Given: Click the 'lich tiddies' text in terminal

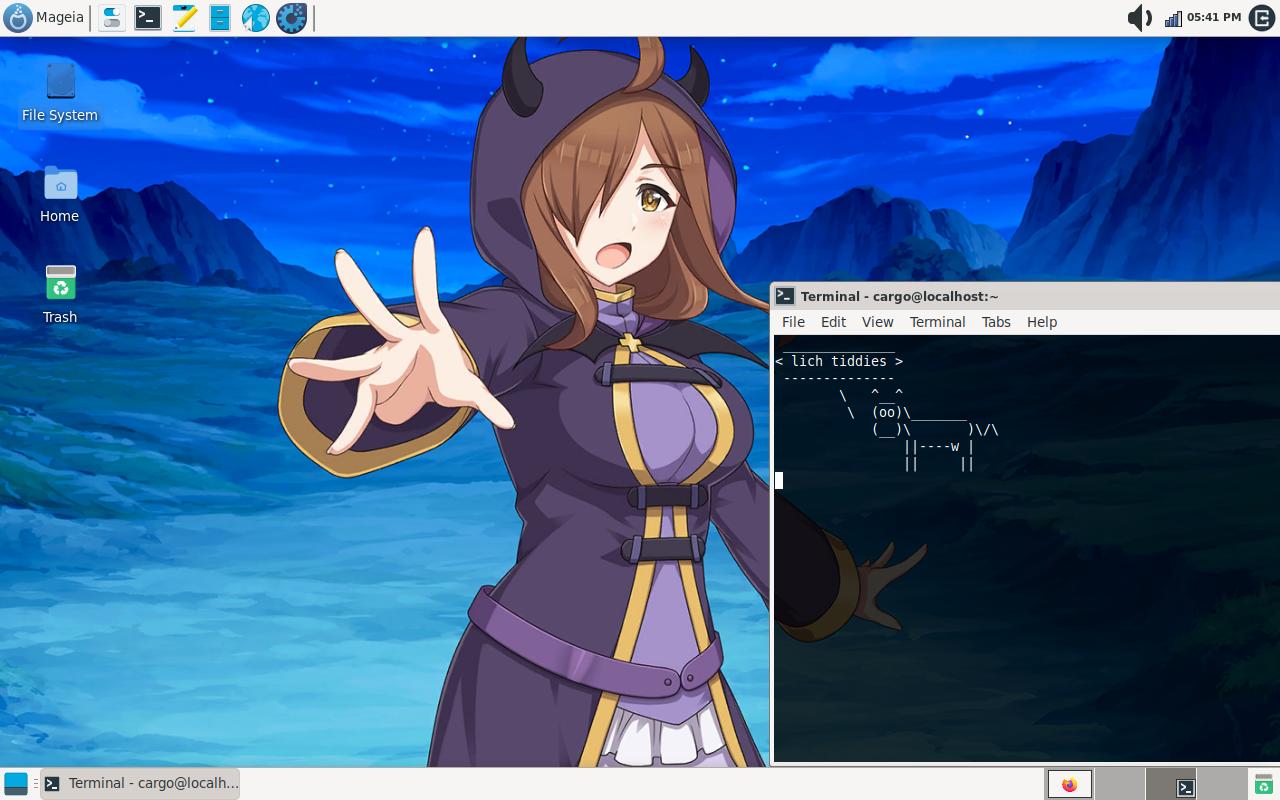Looking at the screenshot, I should pos(839,361).
